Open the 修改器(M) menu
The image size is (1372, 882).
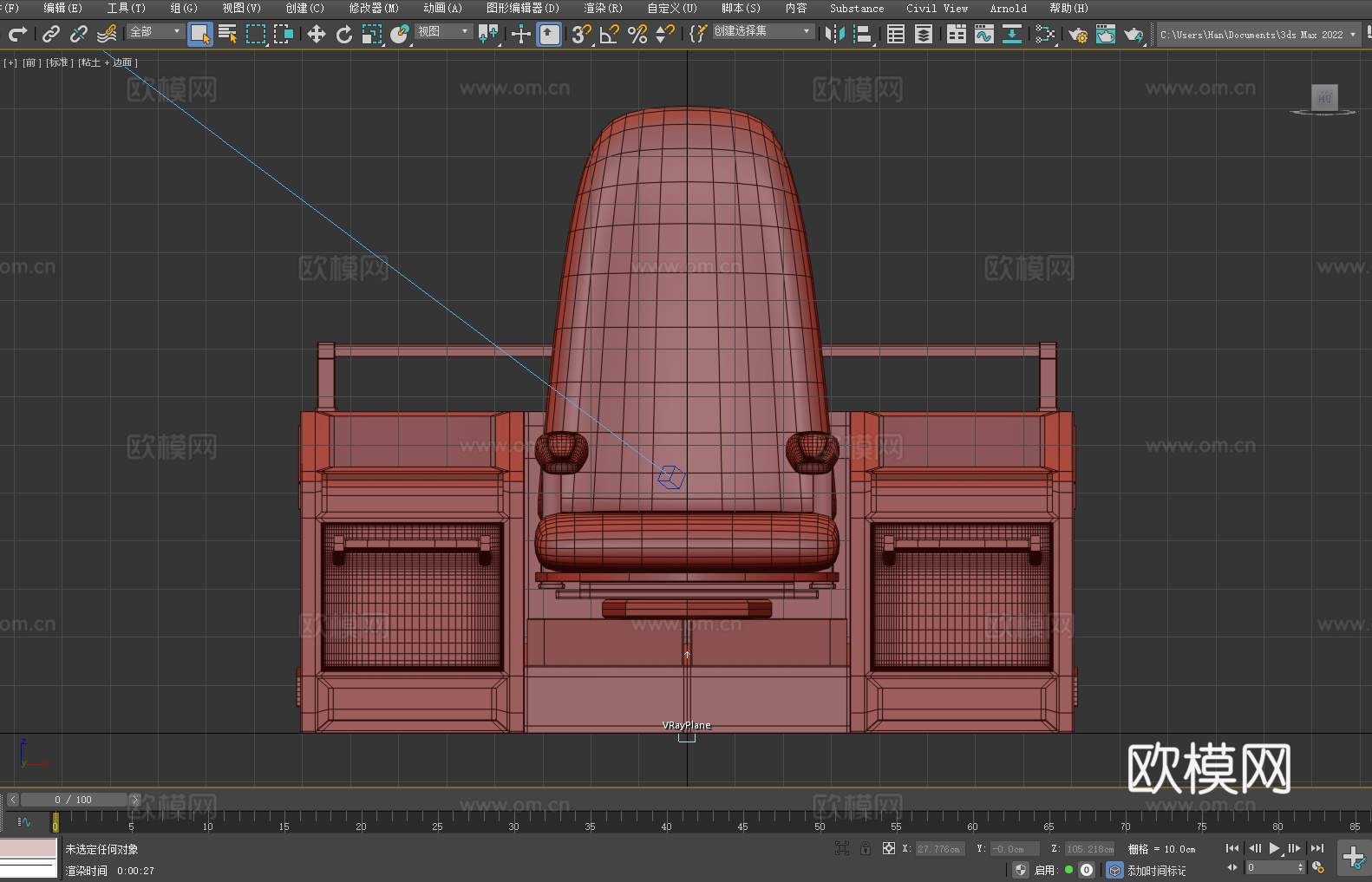coord(374,8)
